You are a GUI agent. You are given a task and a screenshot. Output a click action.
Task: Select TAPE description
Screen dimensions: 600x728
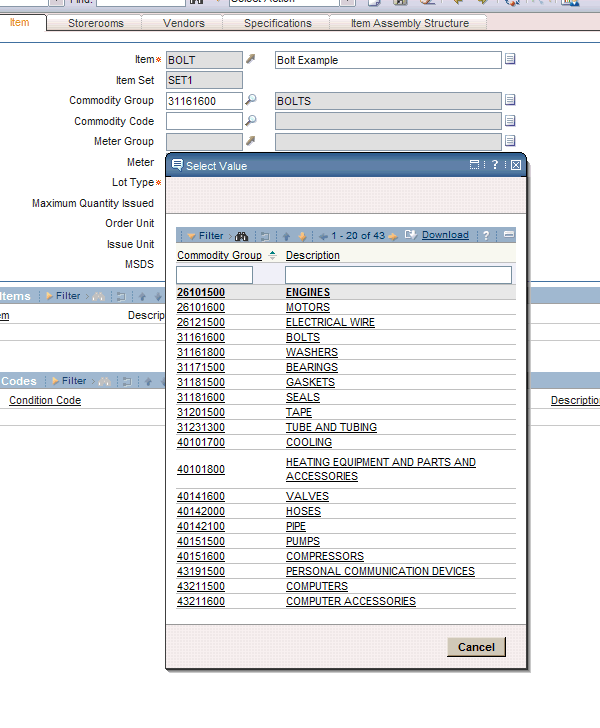click(299, 412)
